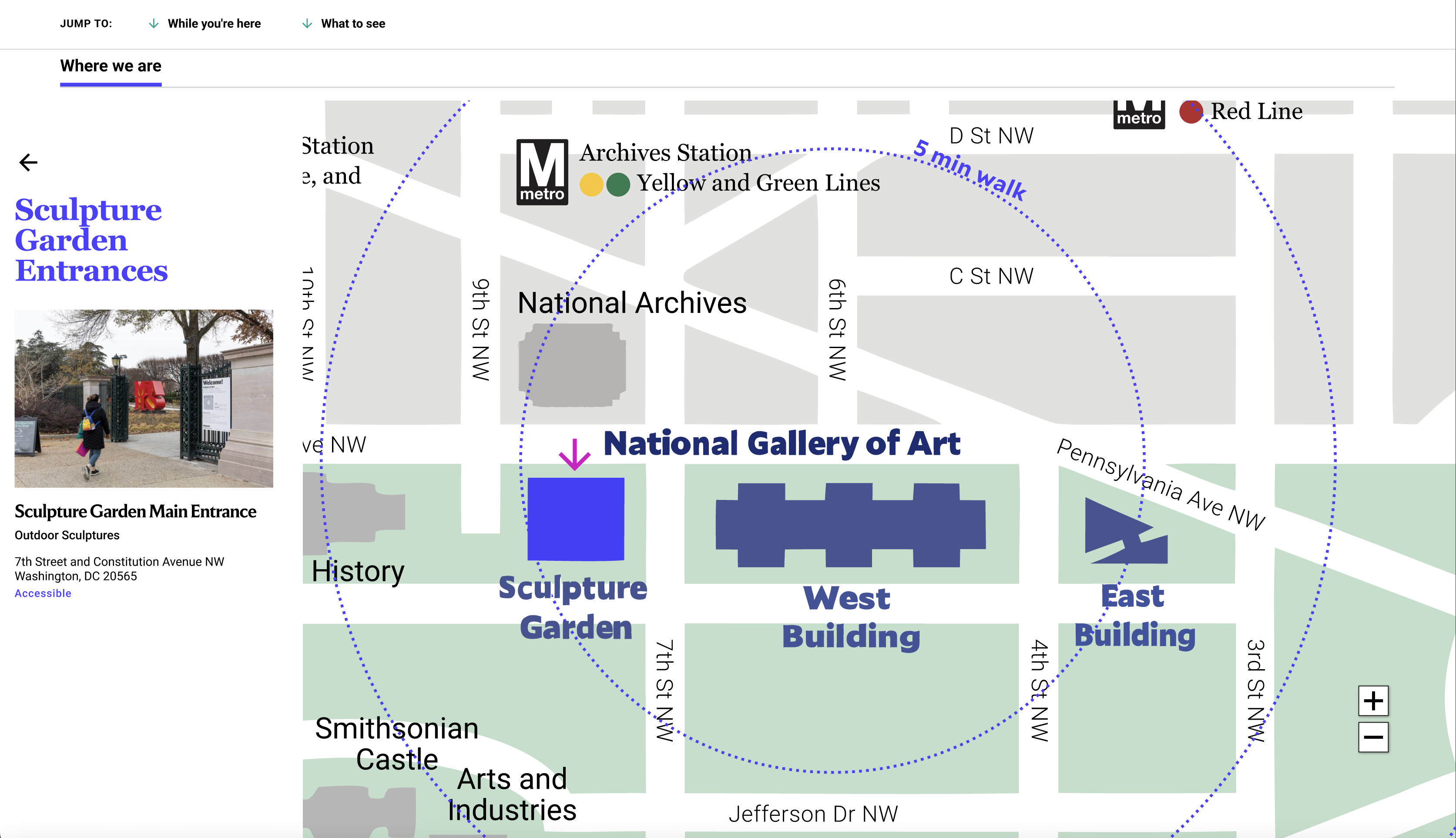This screenshot has height=838, width=1456.
Task: Click the down arrow beside While you're here
Action: 154,23
